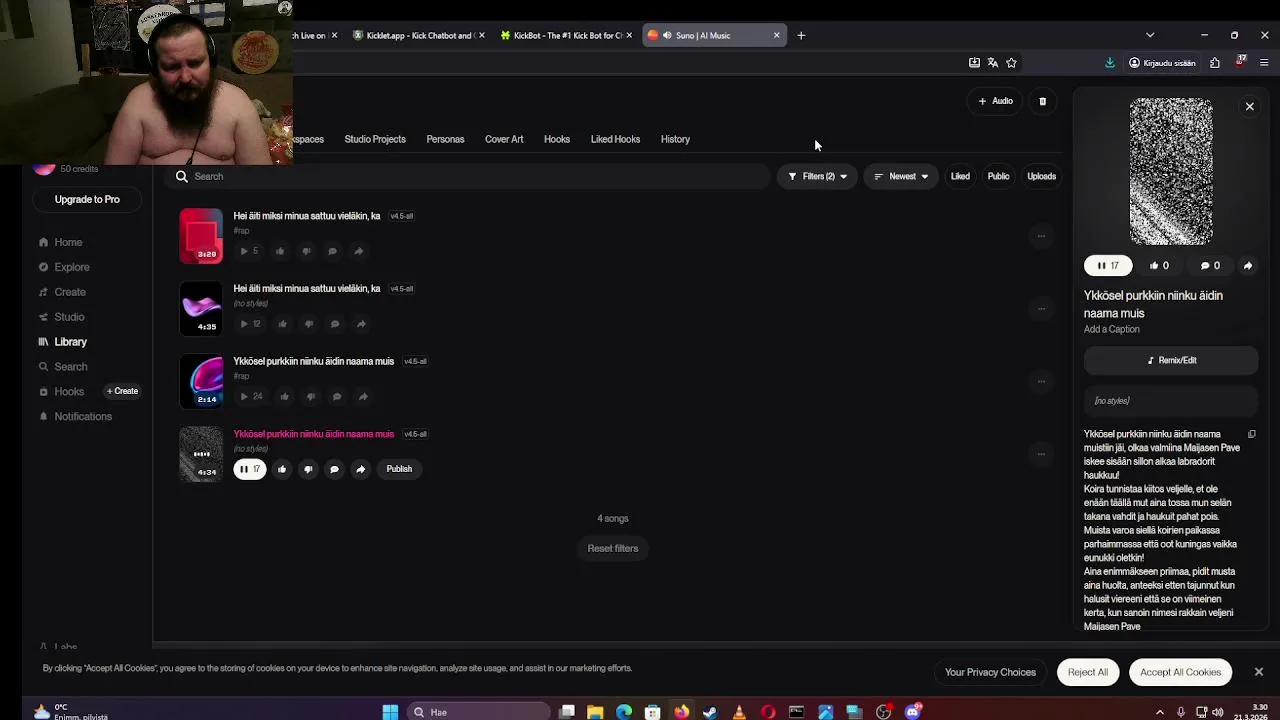Open more options for the 2:14 song

click(x=1041, y=381)
